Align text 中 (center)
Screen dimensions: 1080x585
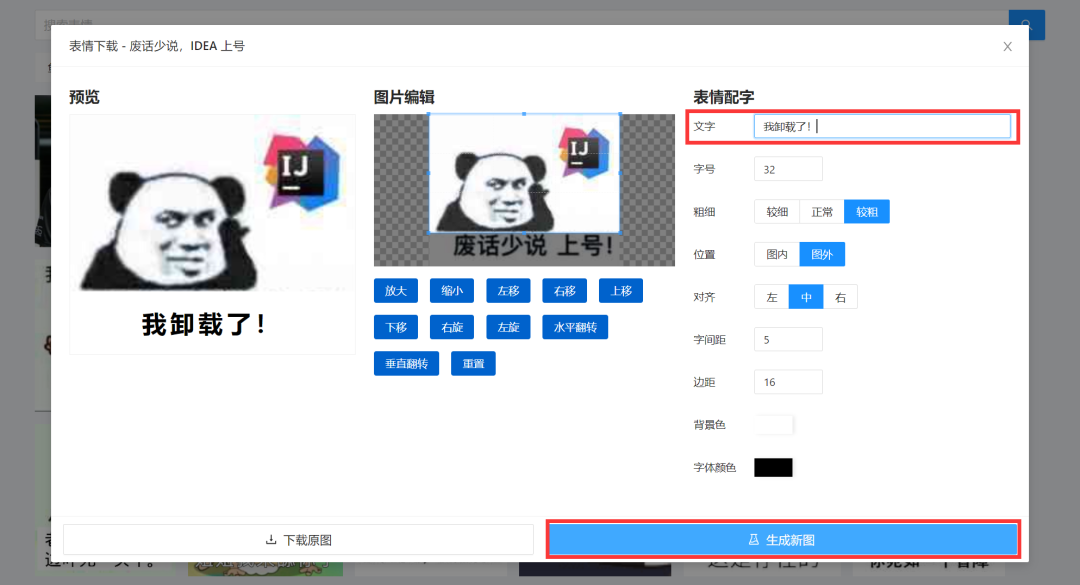tap(806, 297)
